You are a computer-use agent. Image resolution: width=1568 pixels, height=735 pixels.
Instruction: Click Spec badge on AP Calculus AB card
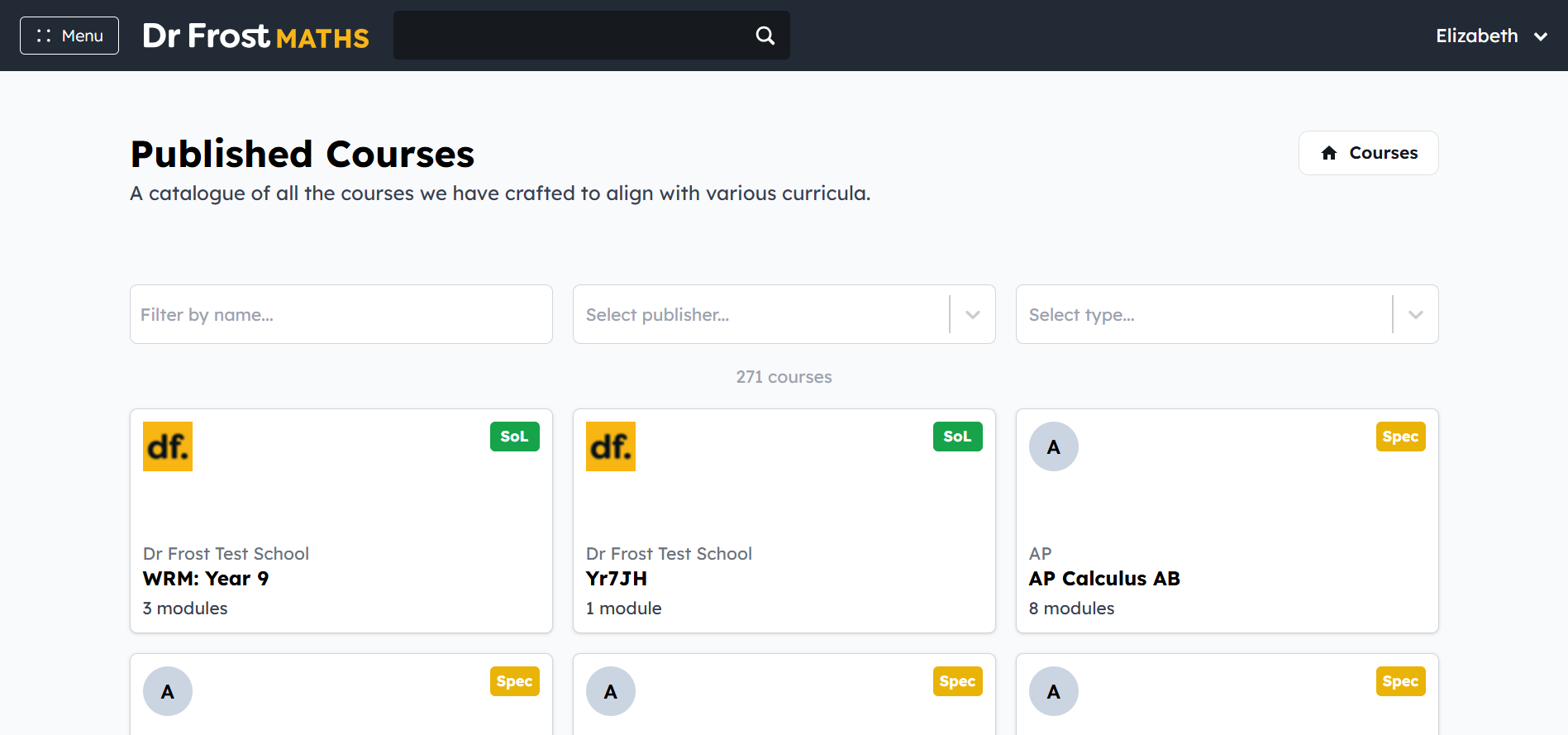click(x=1401, y=437)
